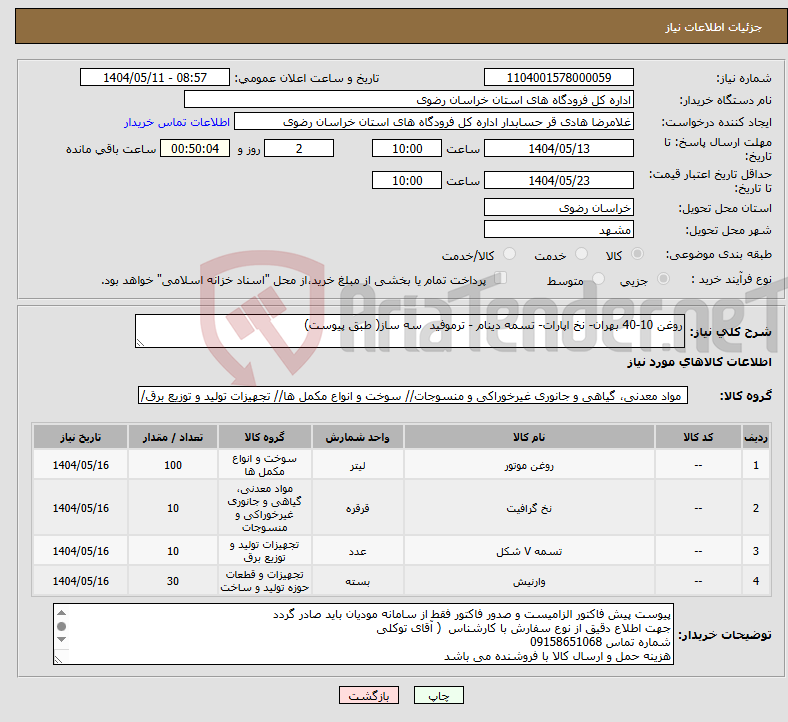788x722 pixels.
Task: Click the جزئیات اطلاعات نیاز page header
Action: (x=714, y=27)
